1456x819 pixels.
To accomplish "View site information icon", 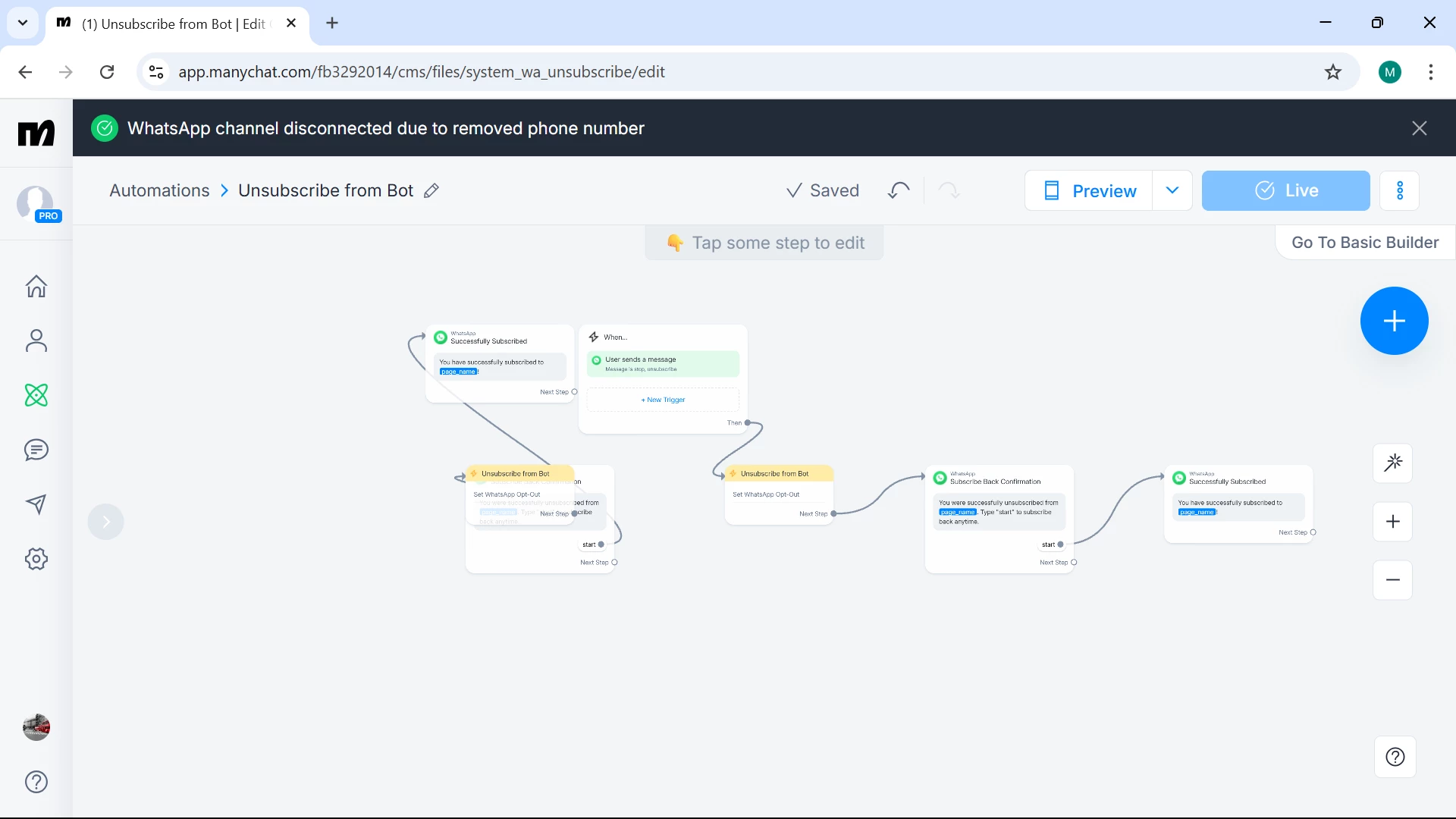I will point(156,72).
